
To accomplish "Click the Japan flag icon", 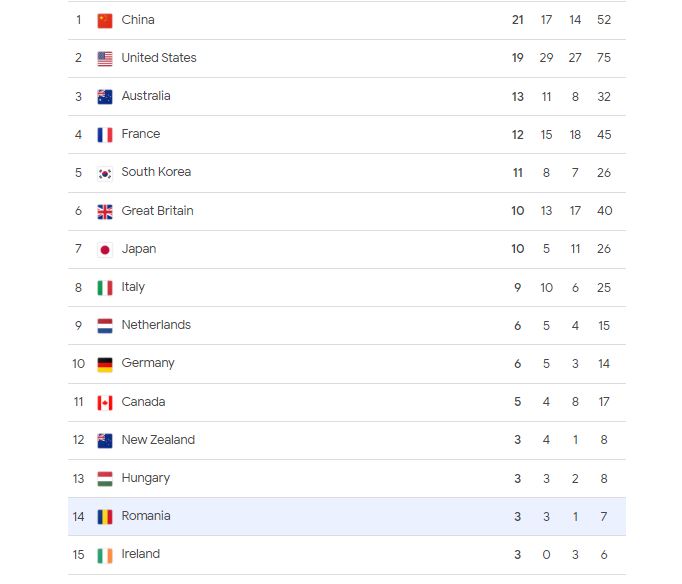I will 105,249.
